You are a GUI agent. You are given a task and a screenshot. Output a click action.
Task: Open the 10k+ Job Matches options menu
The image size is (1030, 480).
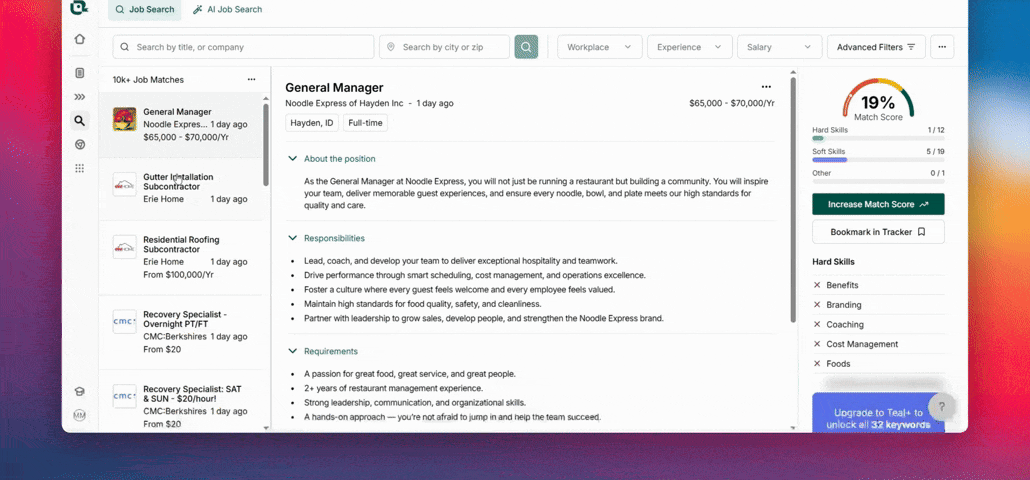[252, 79]
